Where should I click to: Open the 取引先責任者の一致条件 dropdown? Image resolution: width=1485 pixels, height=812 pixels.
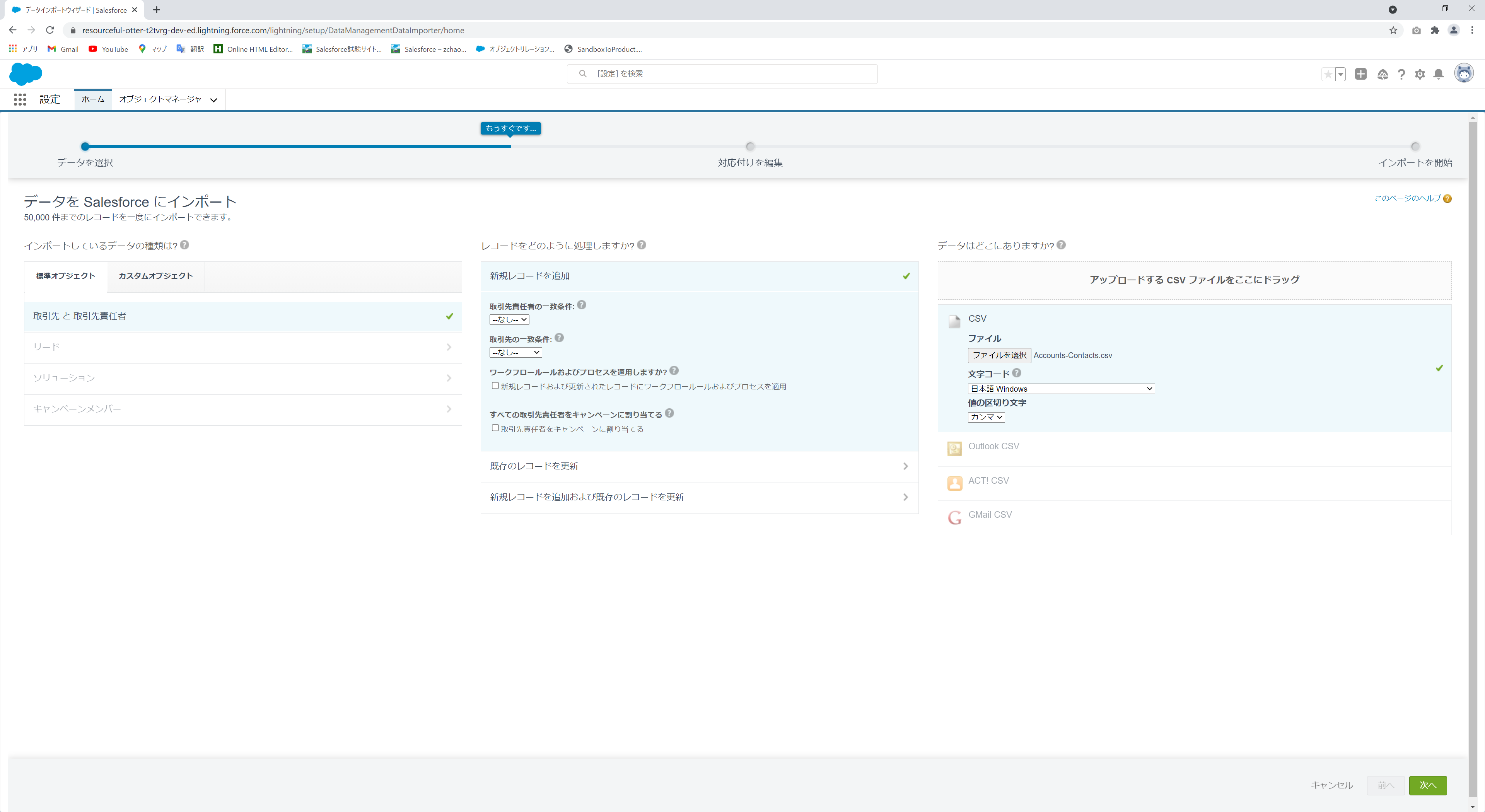point(509,319)
